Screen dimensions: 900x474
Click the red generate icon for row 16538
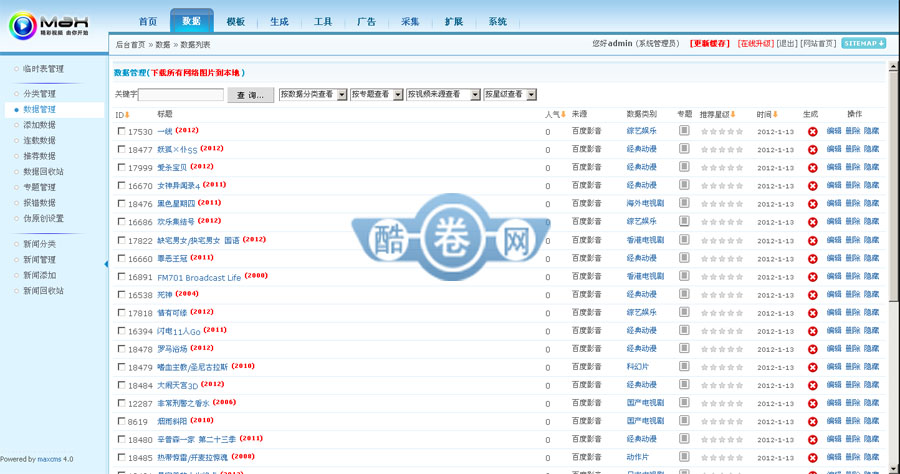coord(812,294)
